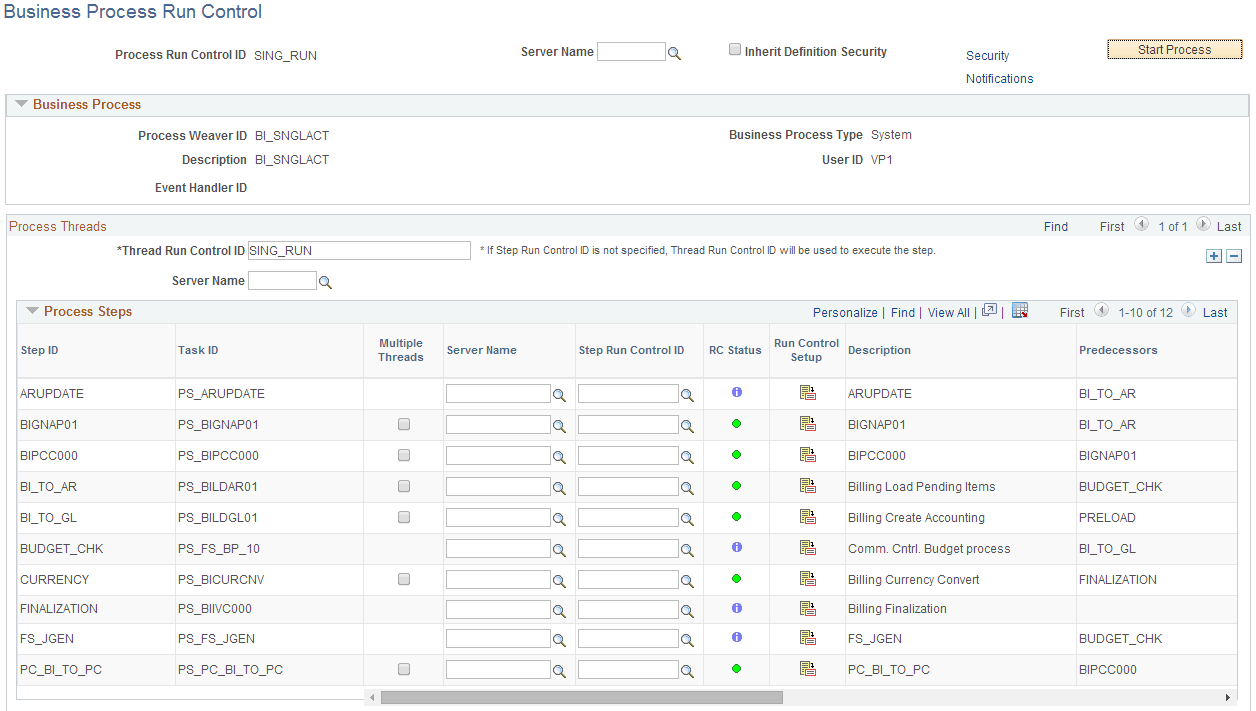Delete the current Process Threads row
The image size is (1256, 711).
click(1233, 256)
